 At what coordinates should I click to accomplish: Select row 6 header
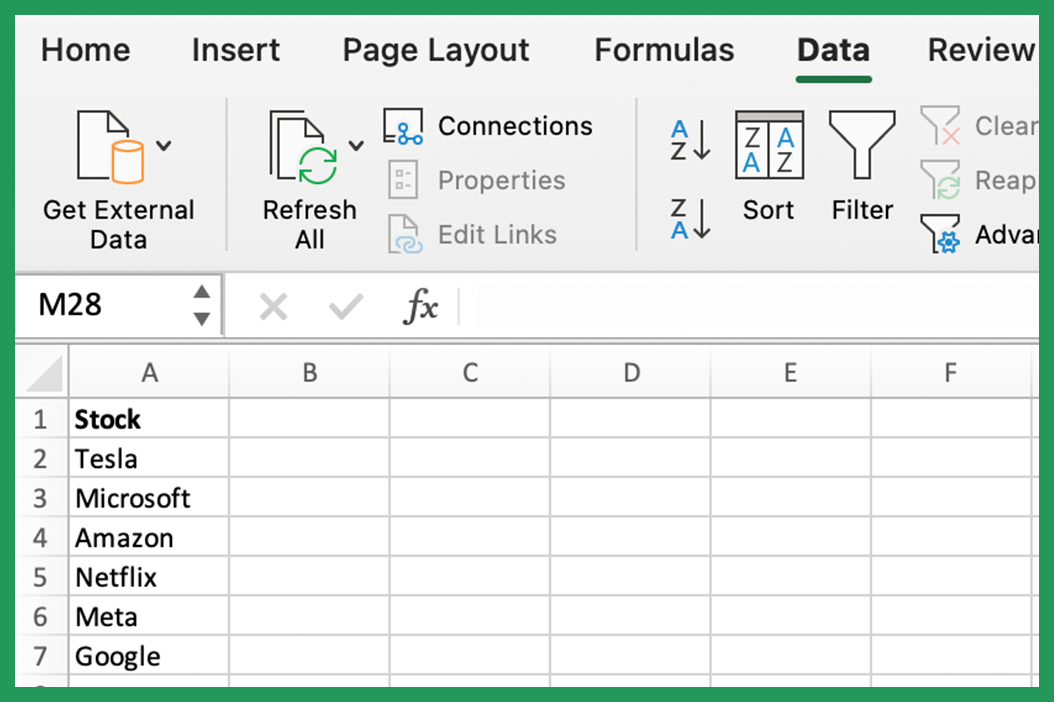40,617
